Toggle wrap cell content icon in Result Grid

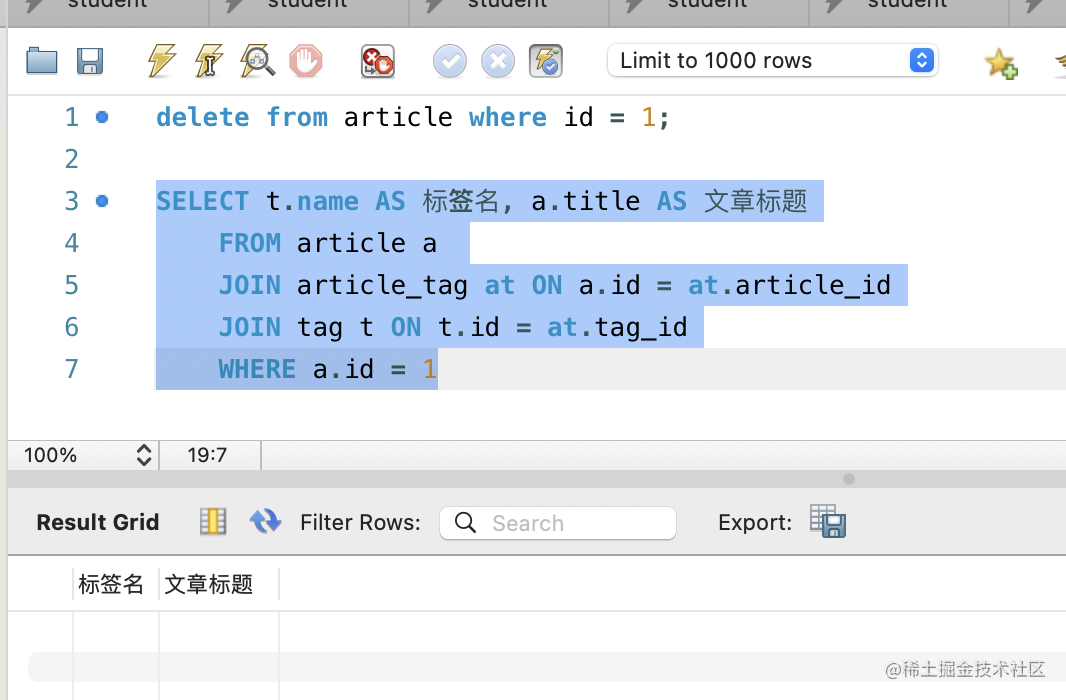[x=213, y=522]
